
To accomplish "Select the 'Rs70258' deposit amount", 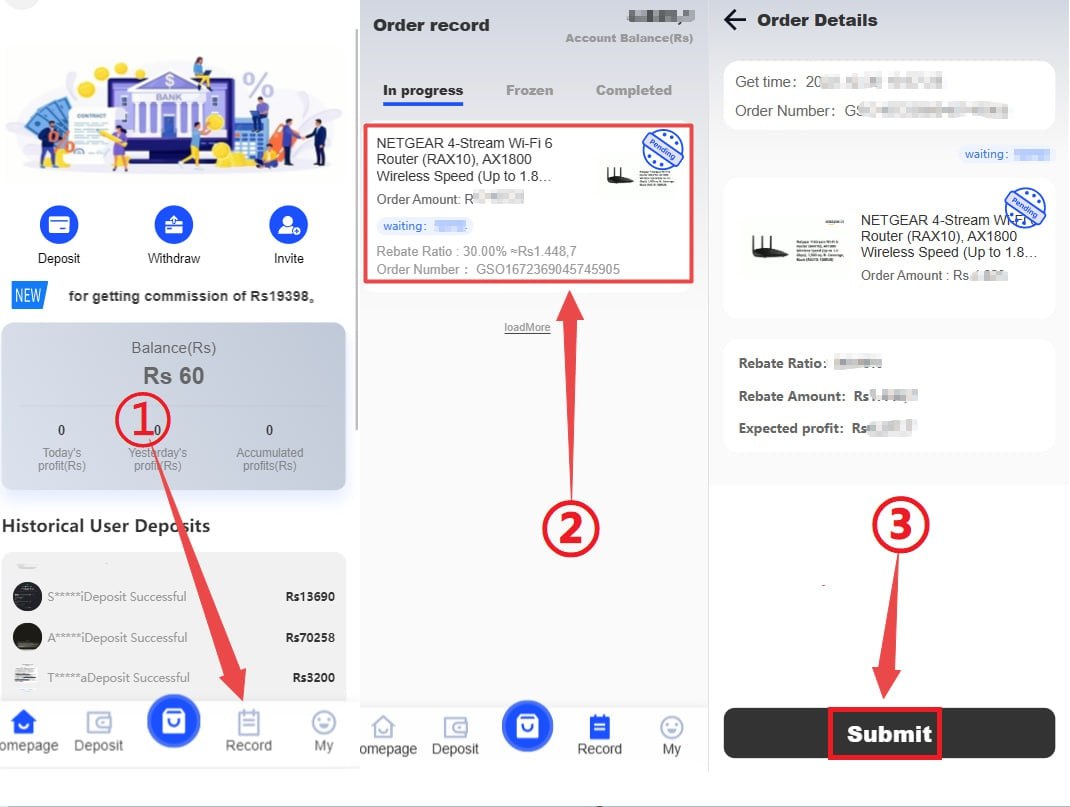I will (x=310, y=637).
